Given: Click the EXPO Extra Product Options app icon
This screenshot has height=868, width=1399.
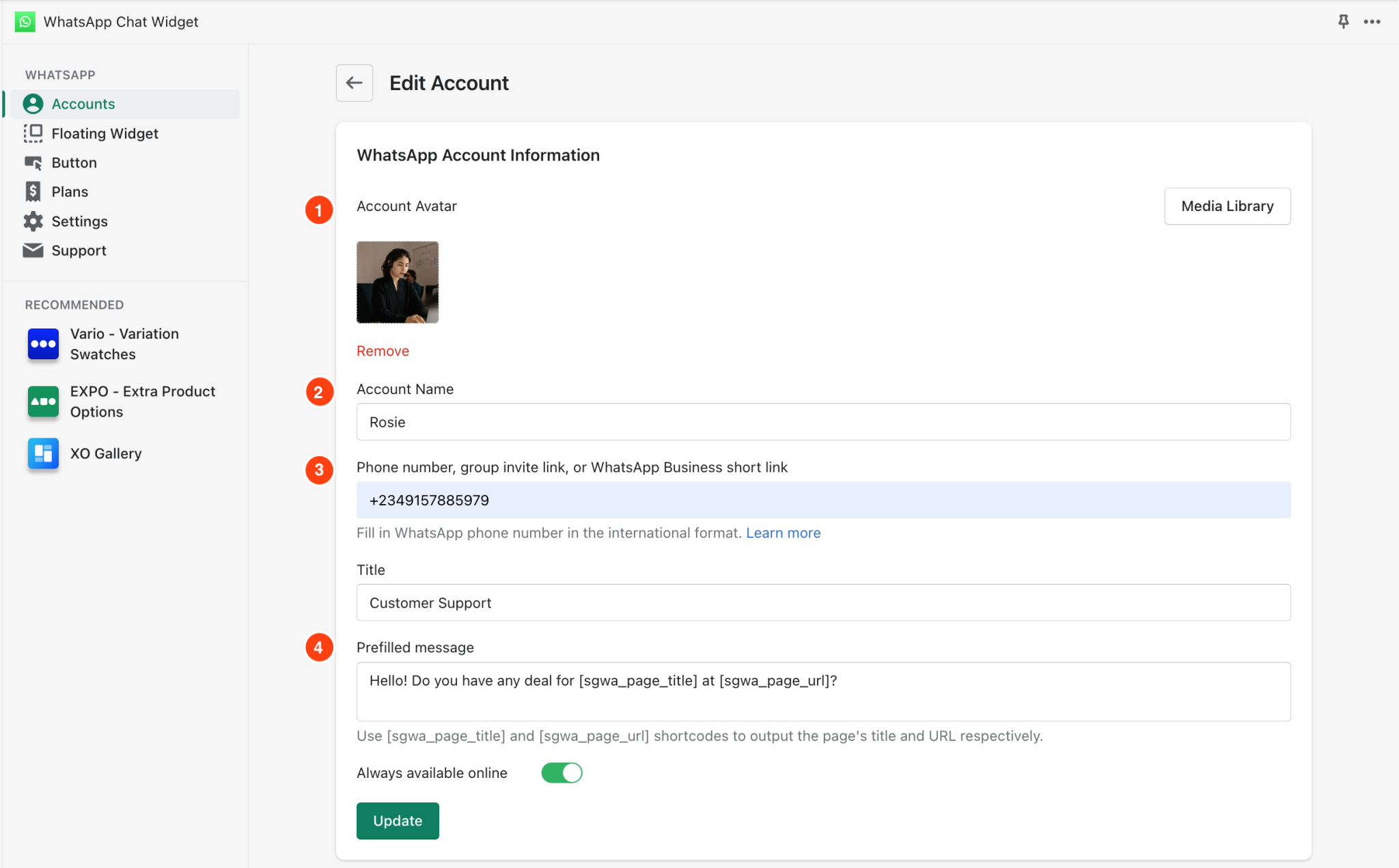Looking at the screenshot, I should pyautogui.click(x=43, y=402).
